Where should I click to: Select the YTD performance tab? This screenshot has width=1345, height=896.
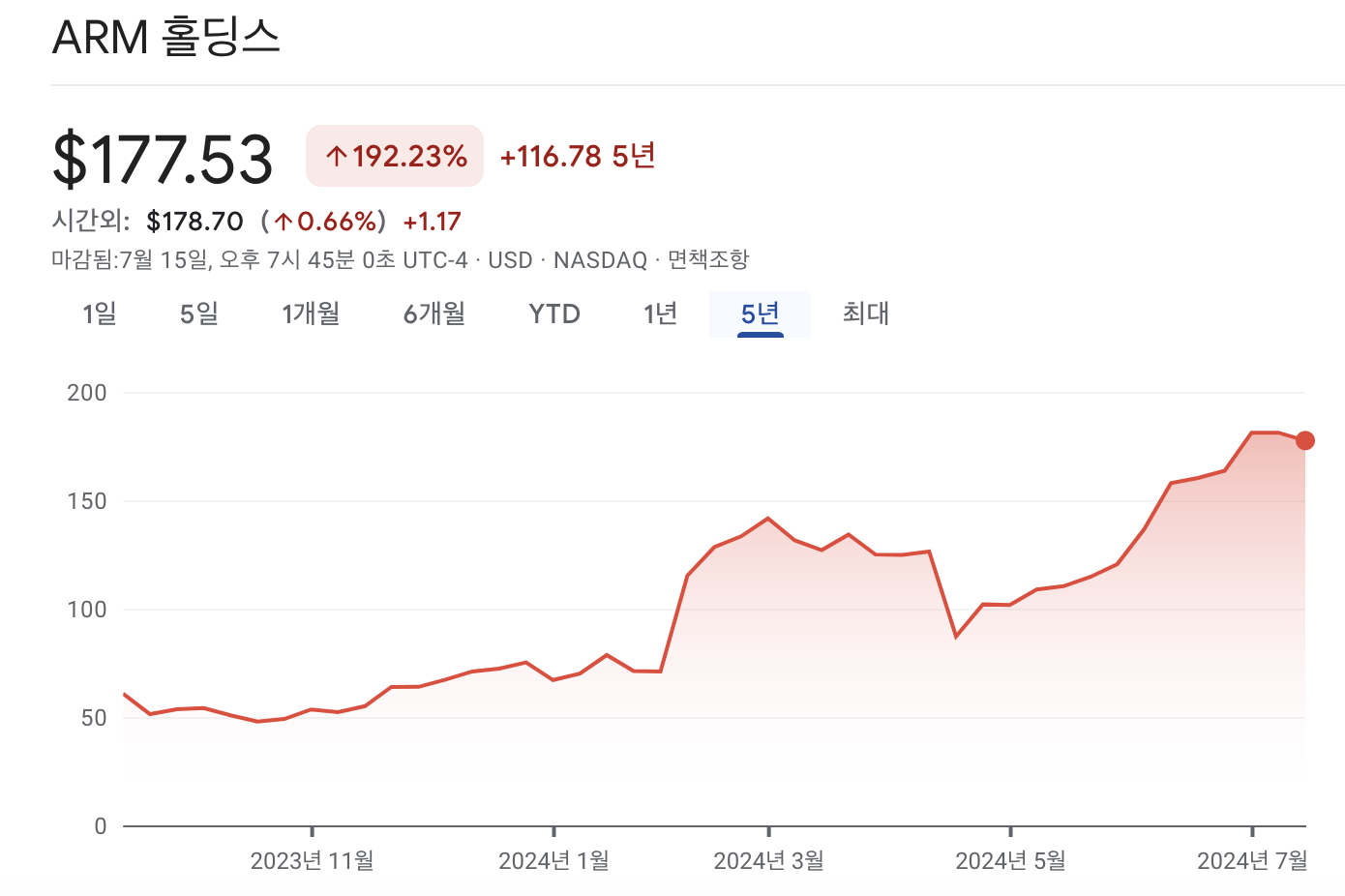click(x=553, y=314)
